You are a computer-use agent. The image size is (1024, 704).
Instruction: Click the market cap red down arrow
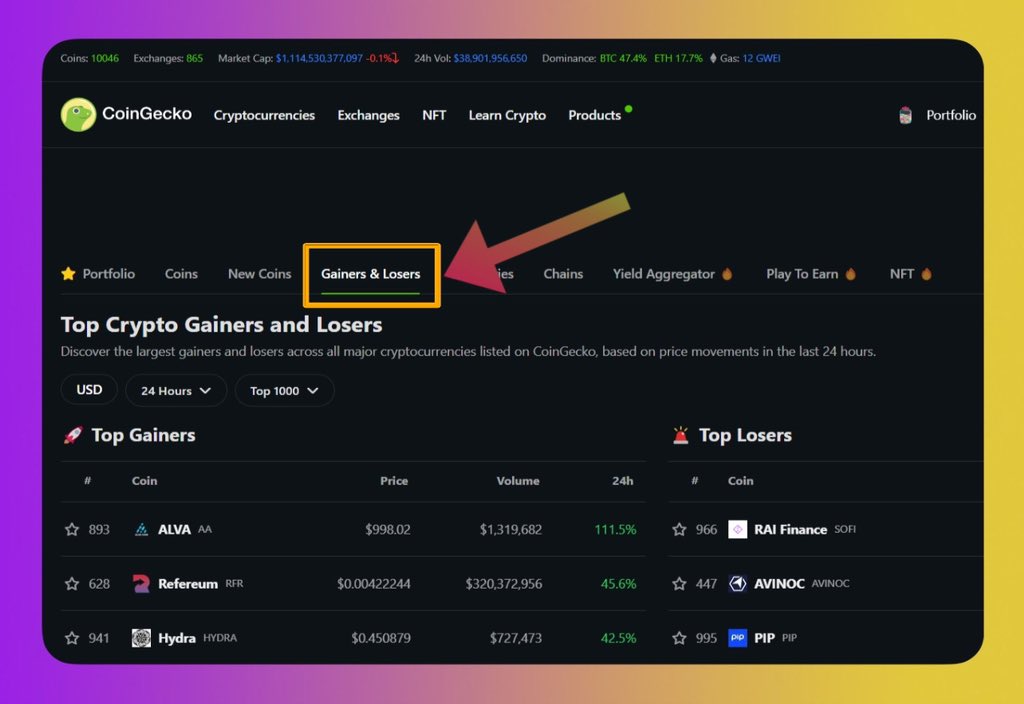pyautogui.click(x=395, y=58)
